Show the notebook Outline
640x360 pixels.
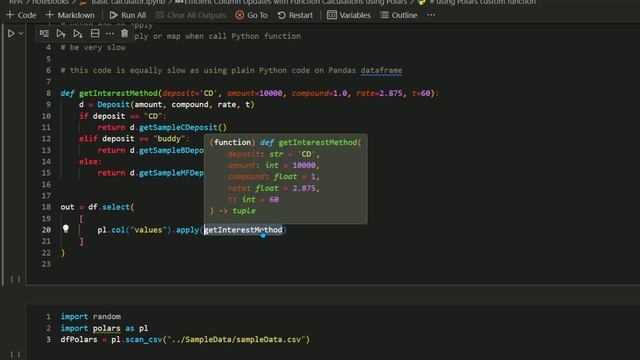[x=398, y=15]
